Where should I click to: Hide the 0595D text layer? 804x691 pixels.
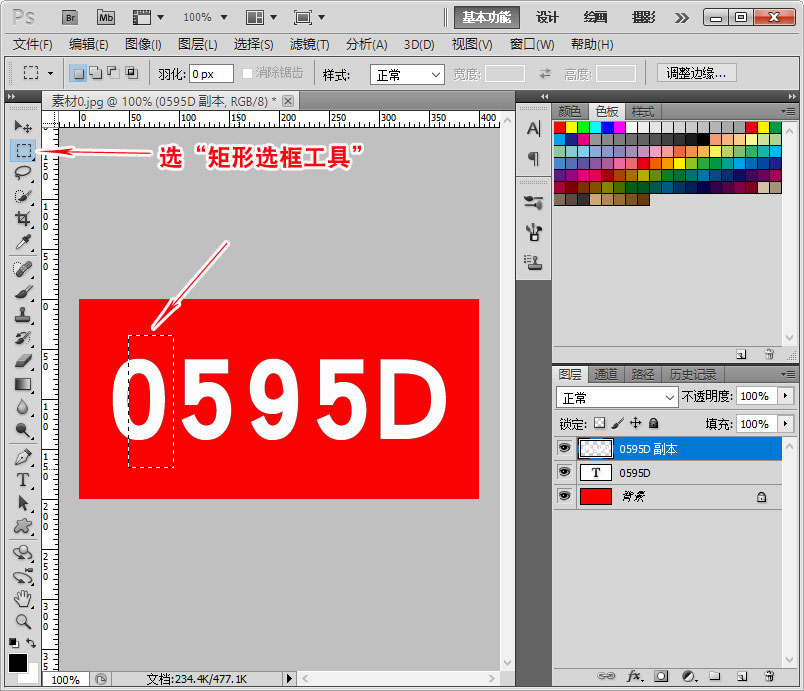(564, 472)
